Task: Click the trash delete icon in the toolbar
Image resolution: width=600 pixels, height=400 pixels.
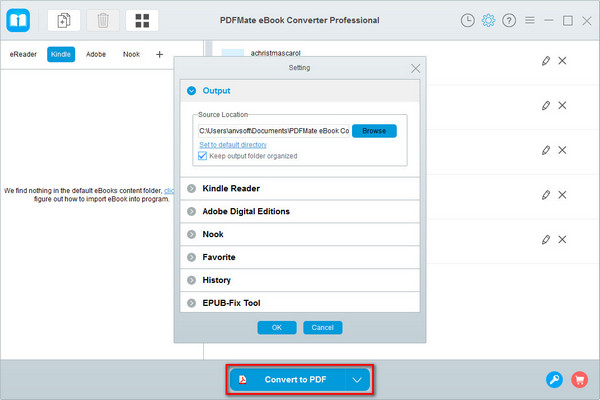Action: (x=103, y=20)
